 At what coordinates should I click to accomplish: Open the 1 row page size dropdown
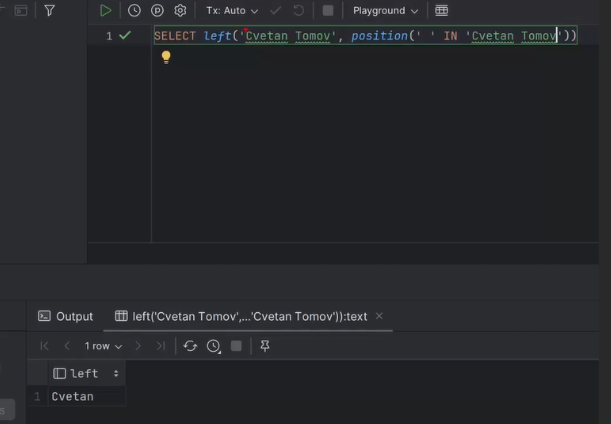pos(103,346)
